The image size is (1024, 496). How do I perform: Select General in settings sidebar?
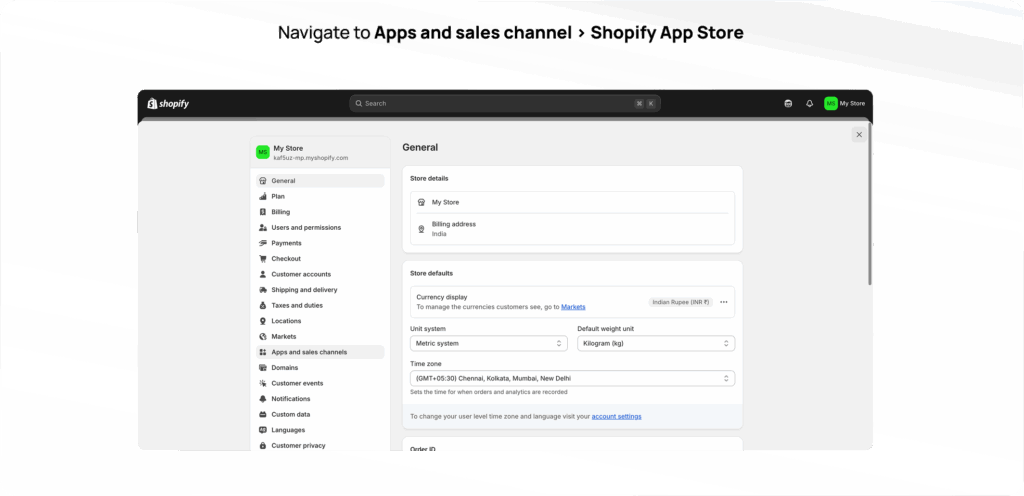coord(320,181)
